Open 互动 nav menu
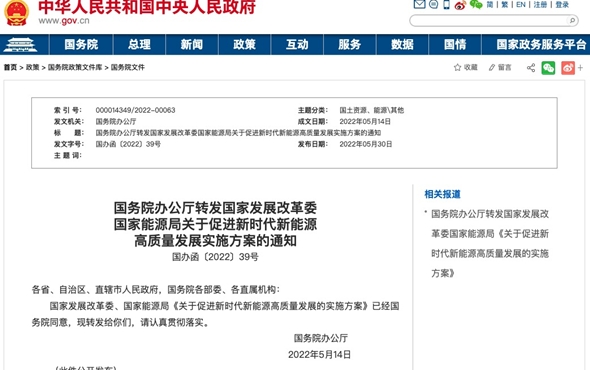The width and height of the screenshot is (590, 370). pos(297,44)
